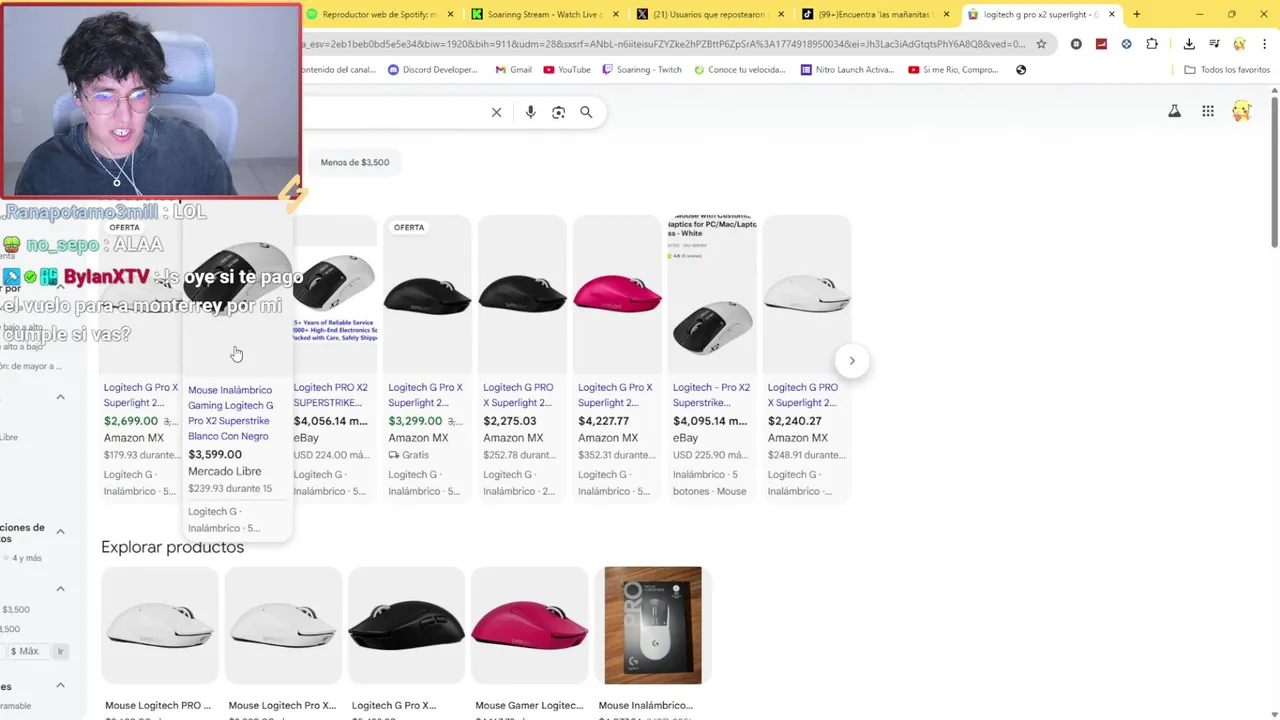This screenshot has height=720, width=1280.
Task: Click the Ir price filter button
Action: click(x=60, y=651)
